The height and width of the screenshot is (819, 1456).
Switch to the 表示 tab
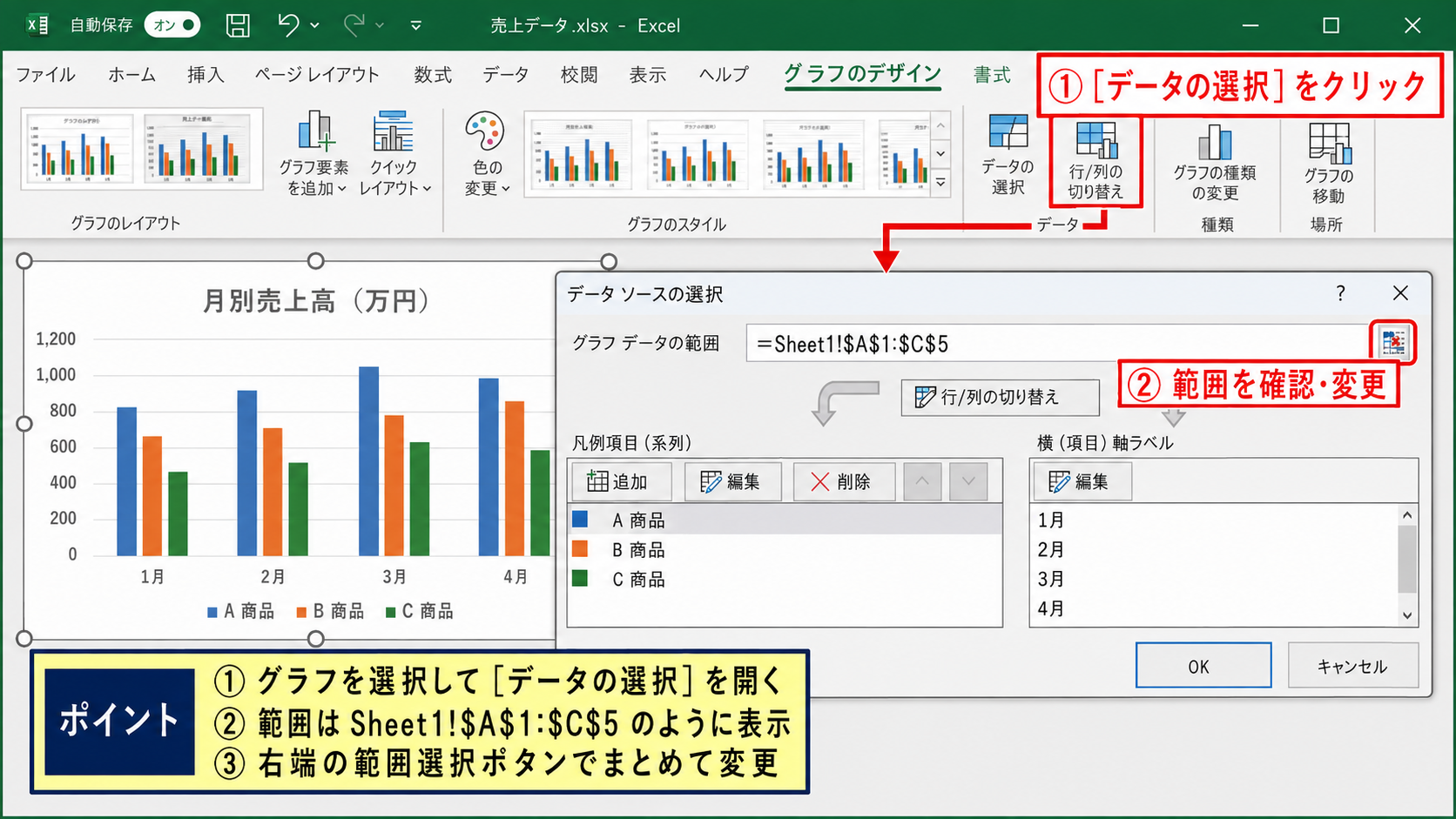tap(648, 75)
